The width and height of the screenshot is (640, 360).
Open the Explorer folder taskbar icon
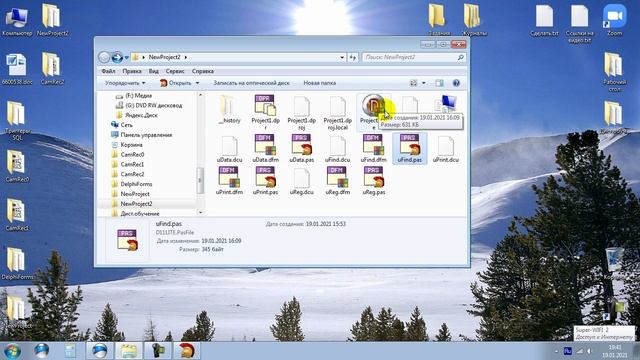pos(128,351)
